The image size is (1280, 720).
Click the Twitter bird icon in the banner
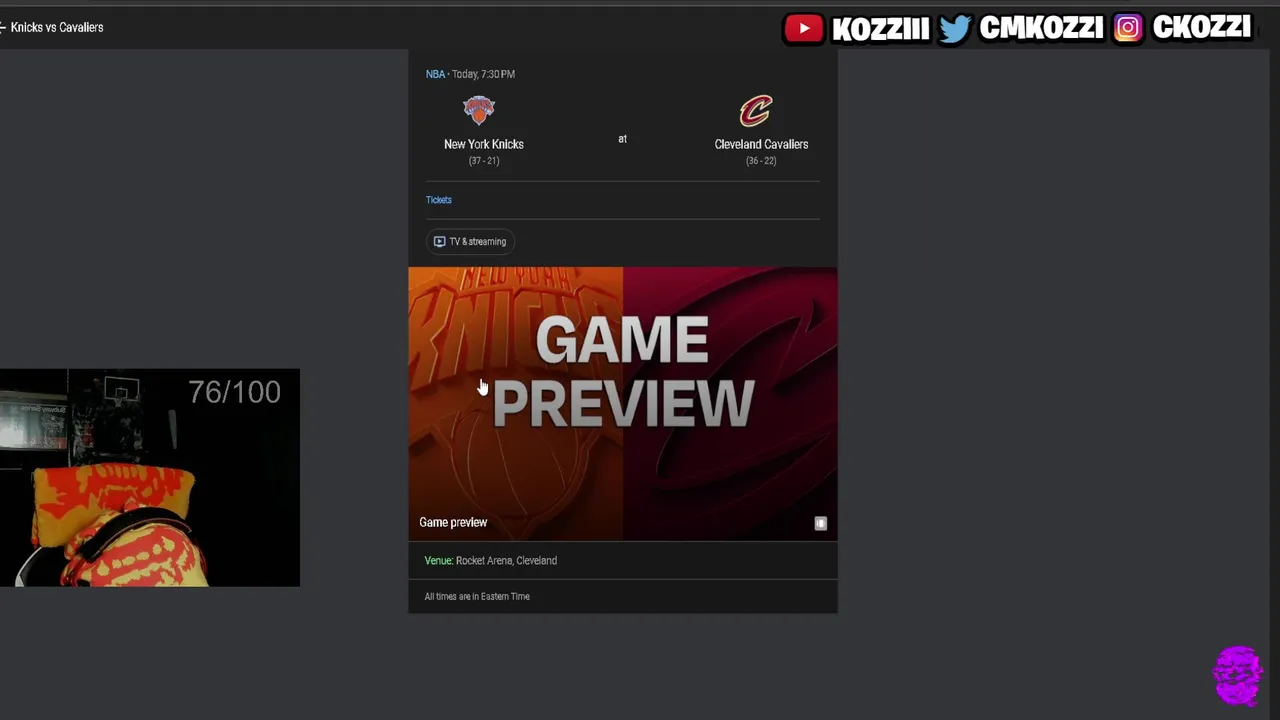point(954,28)
